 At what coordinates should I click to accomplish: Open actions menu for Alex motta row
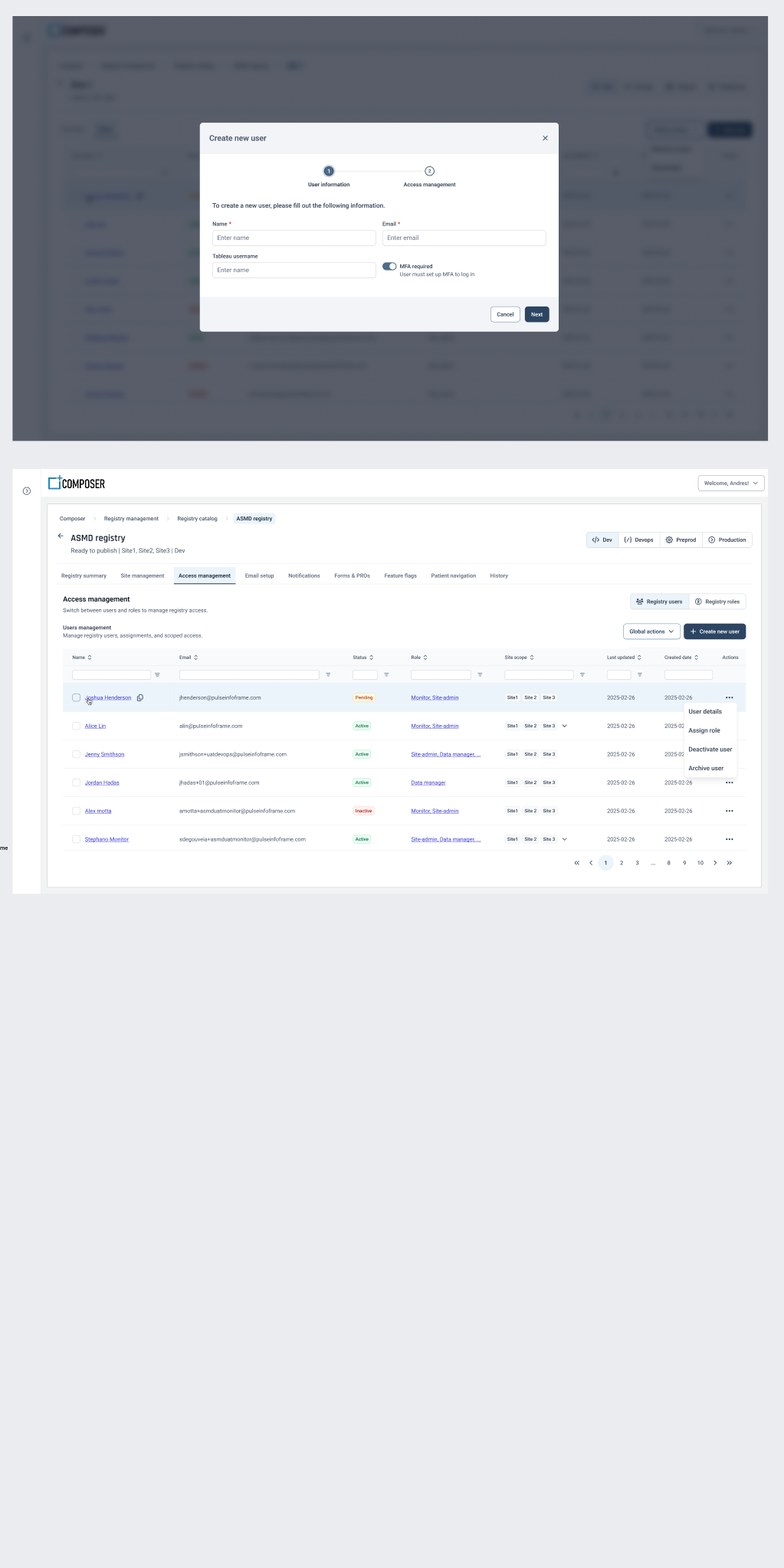coord(730,811)
